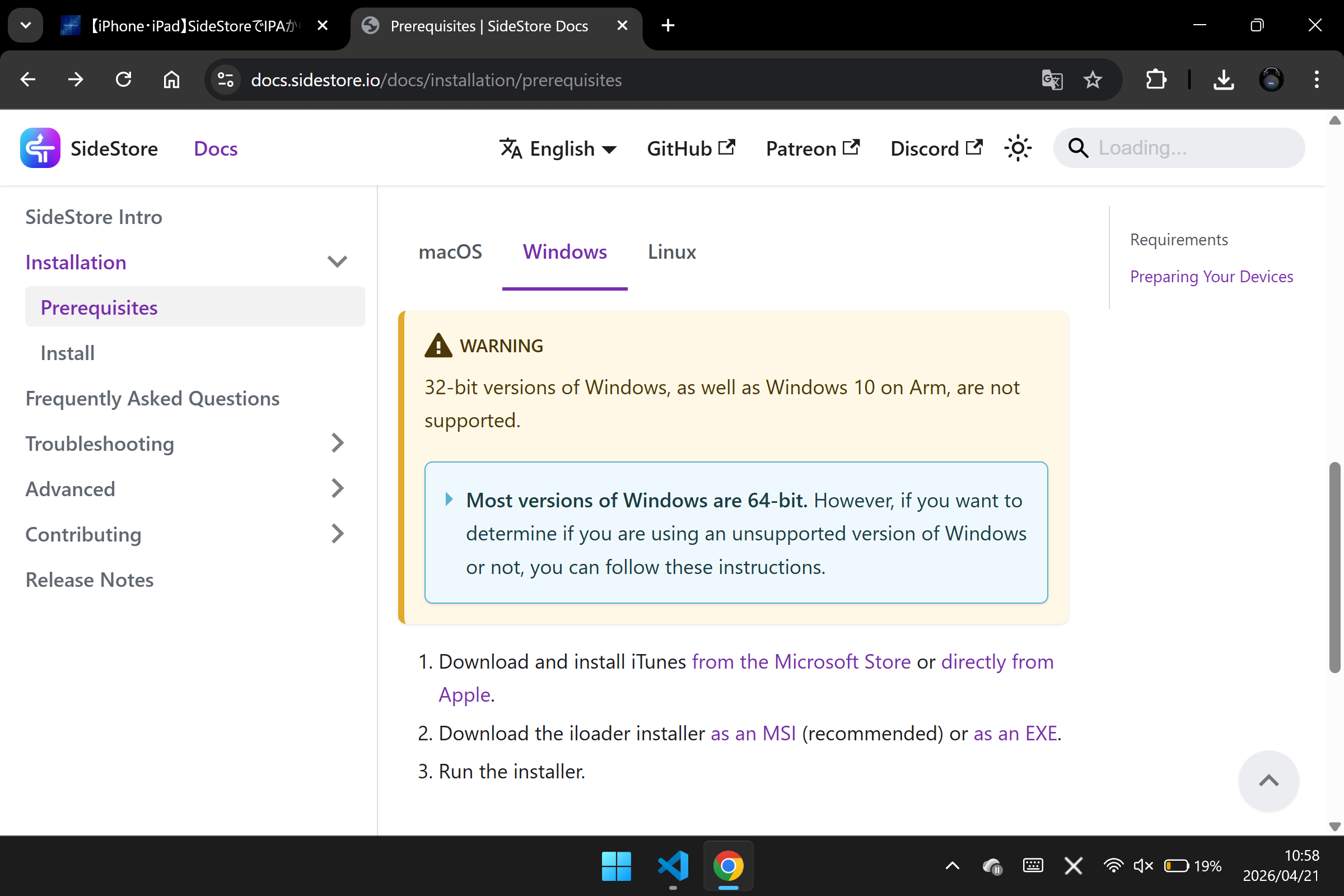The image size is (1344, 896).
Task: View site information icon in address bar
Action: click(x=226, y=80)
